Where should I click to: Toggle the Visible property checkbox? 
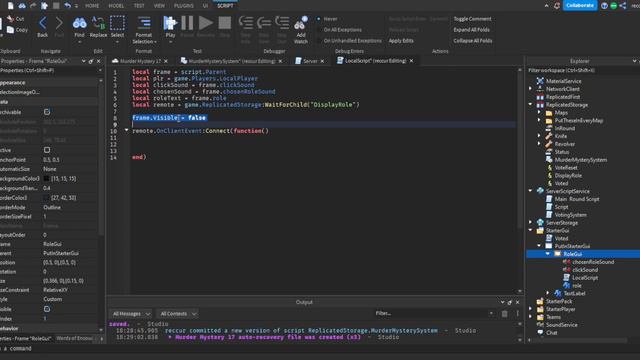(47, 309)
